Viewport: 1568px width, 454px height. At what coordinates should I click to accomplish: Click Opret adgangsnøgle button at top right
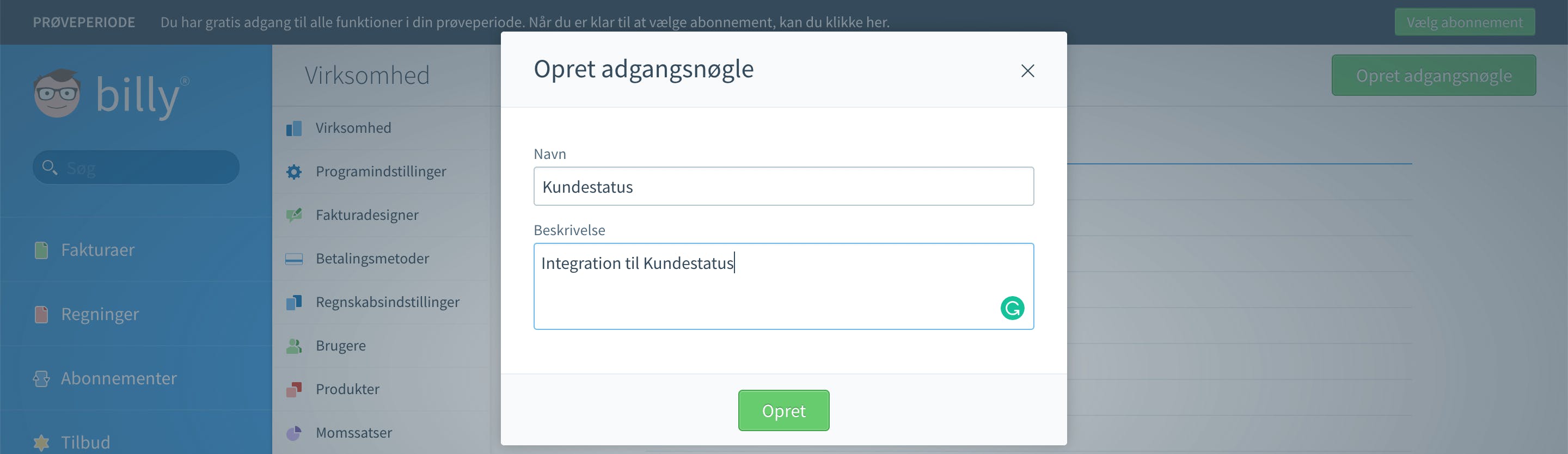click(x=1434, y=76)
